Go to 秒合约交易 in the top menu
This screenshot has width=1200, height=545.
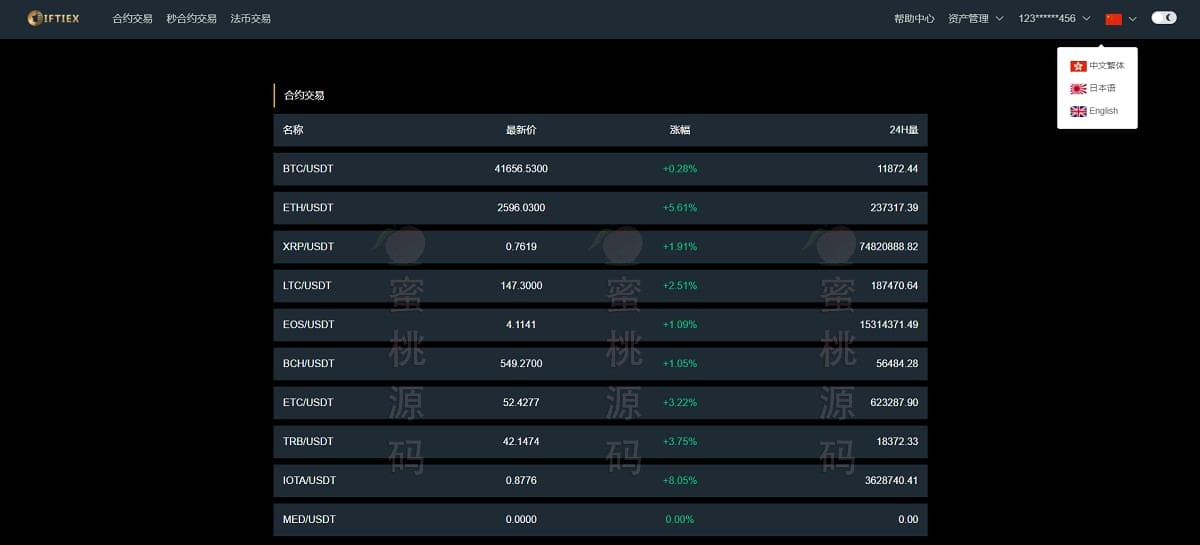click(191, 19)
